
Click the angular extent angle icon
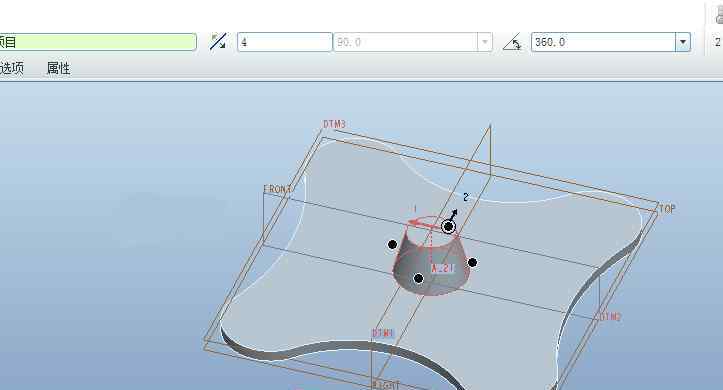click(x=512, y=42)
